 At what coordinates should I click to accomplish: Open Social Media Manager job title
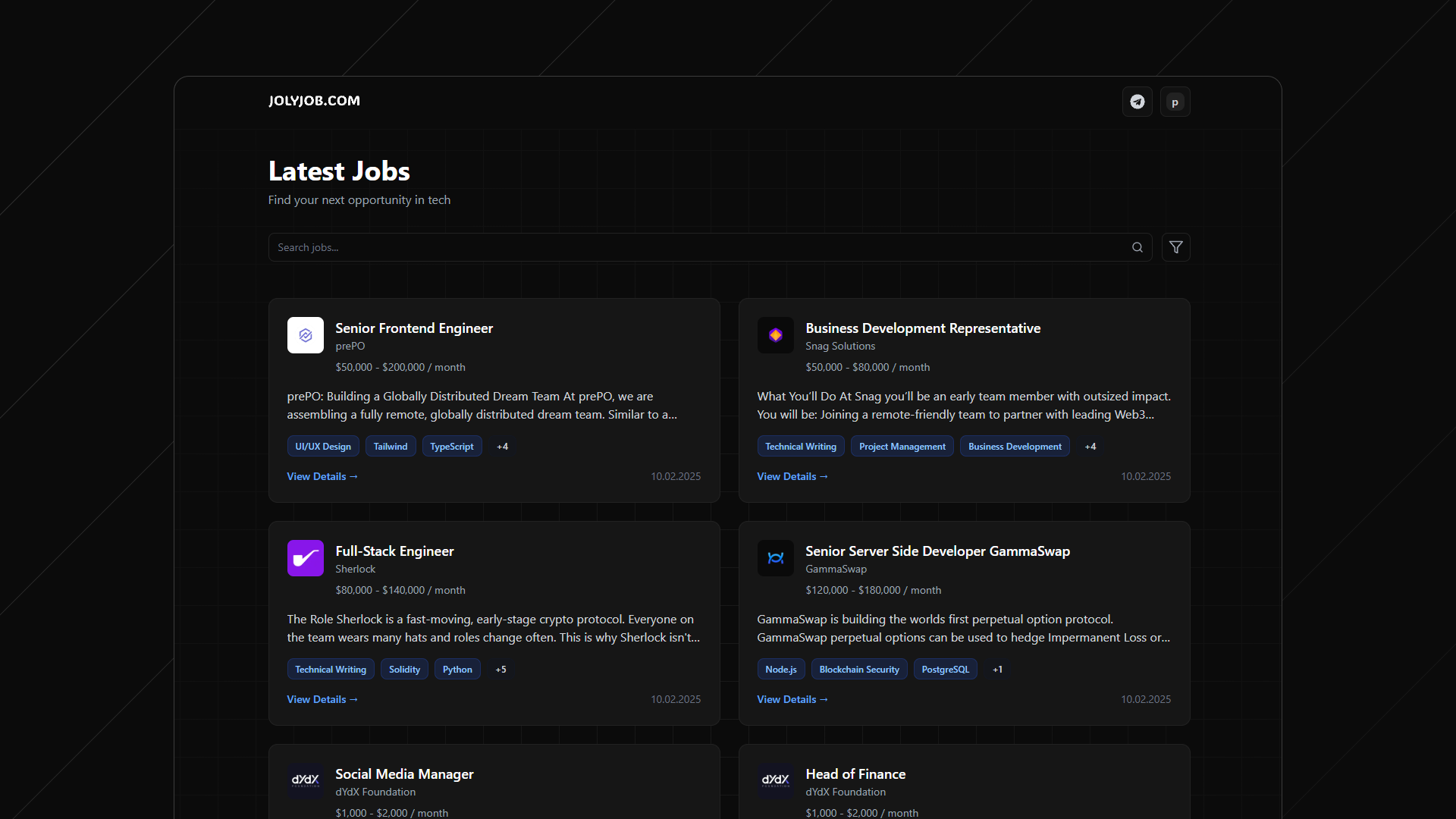pos(404,774)
